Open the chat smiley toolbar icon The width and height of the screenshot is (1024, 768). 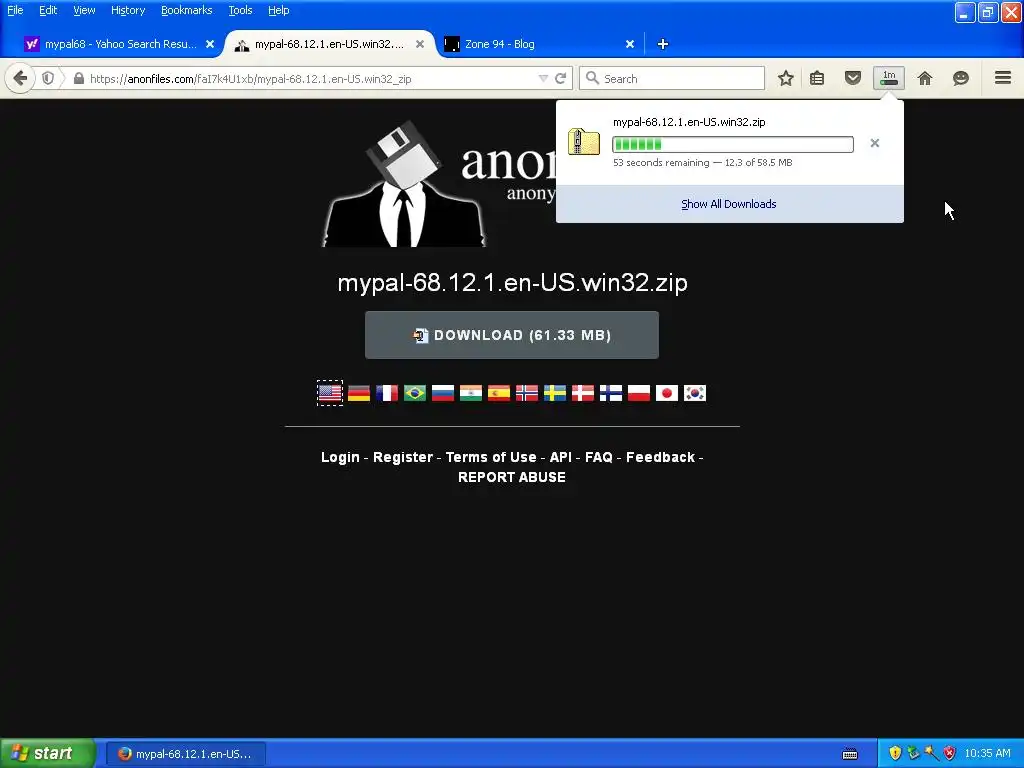[961, 78]
